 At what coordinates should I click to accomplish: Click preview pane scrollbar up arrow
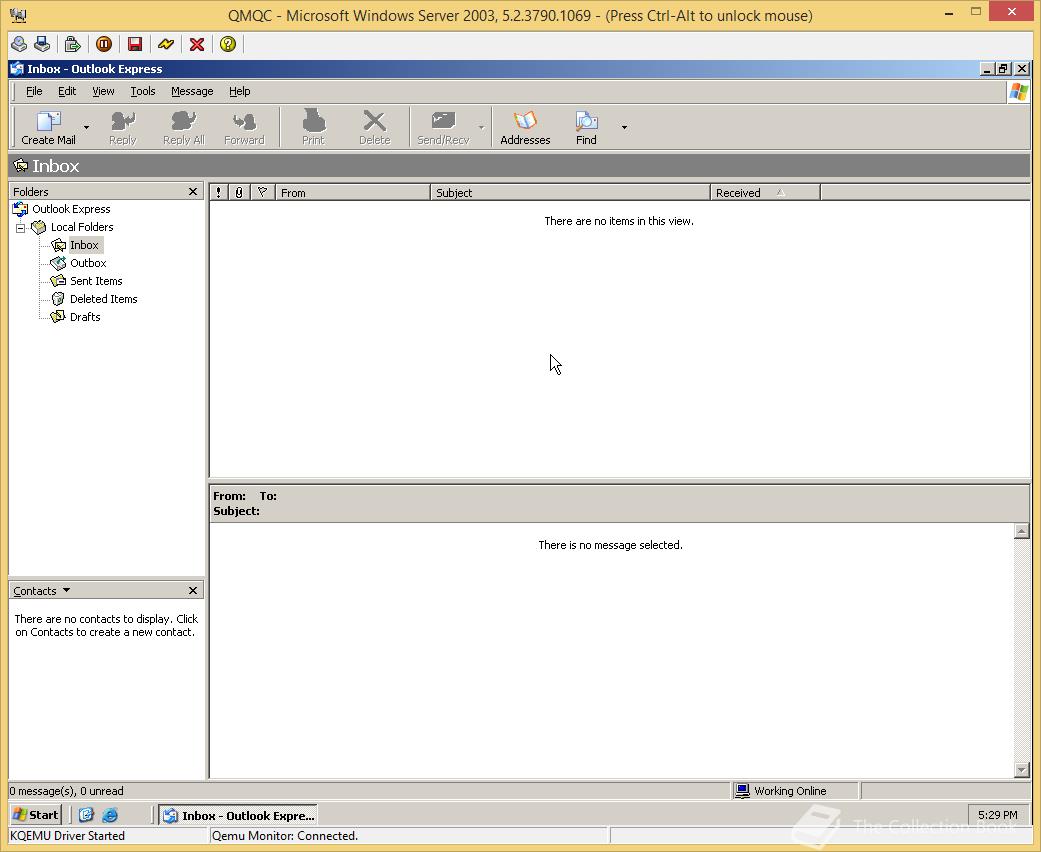click(1022, 531)
